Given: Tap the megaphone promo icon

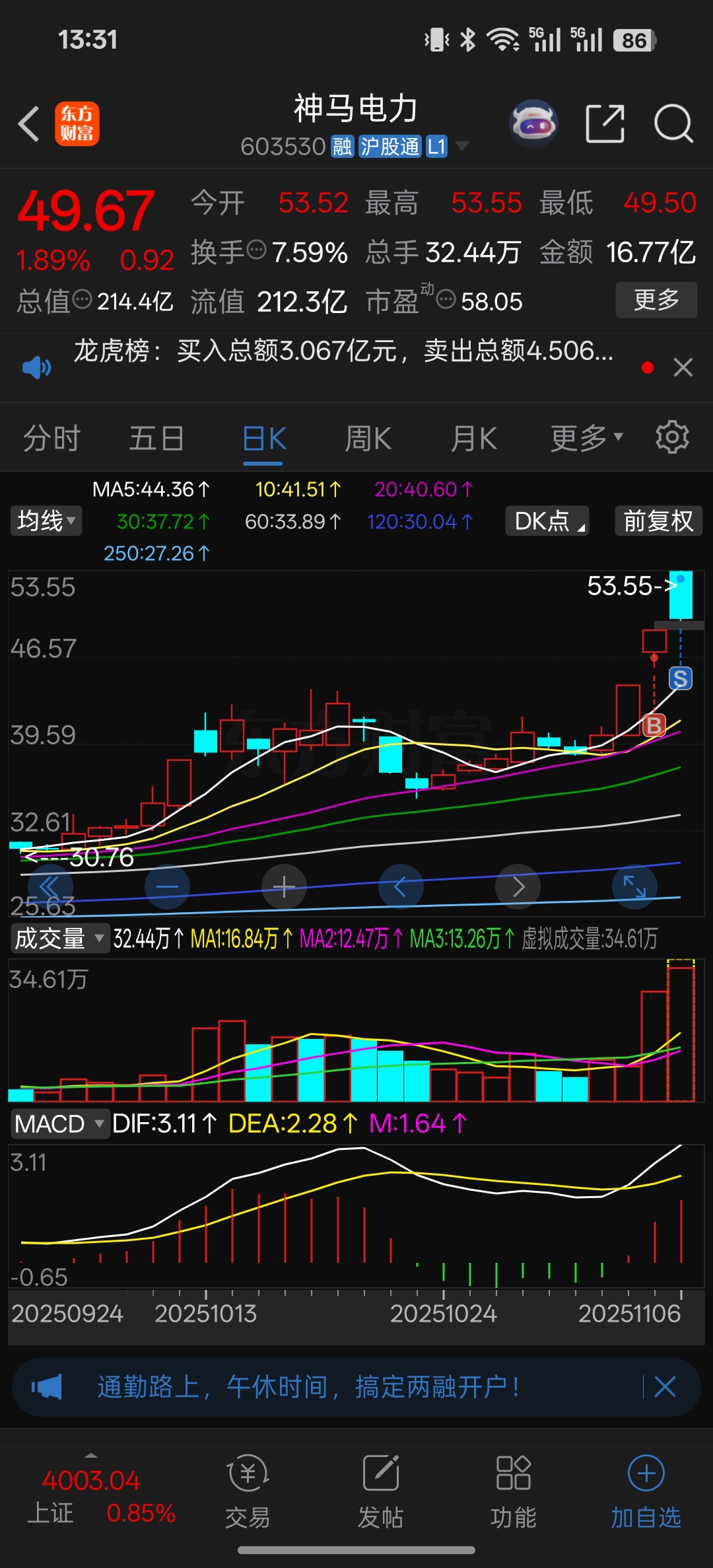Looking at the screenshot, I should [46, 1387].
